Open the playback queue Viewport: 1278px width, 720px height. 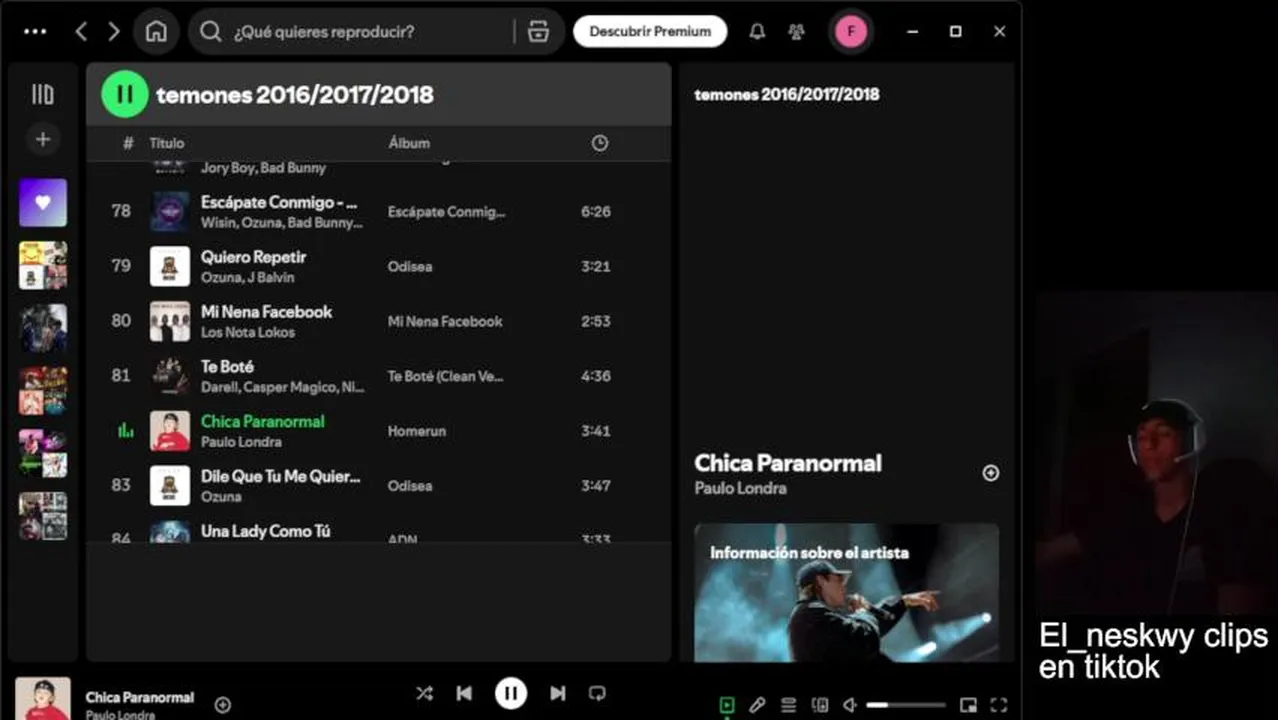pyautogui.click(x=788, y=705)
